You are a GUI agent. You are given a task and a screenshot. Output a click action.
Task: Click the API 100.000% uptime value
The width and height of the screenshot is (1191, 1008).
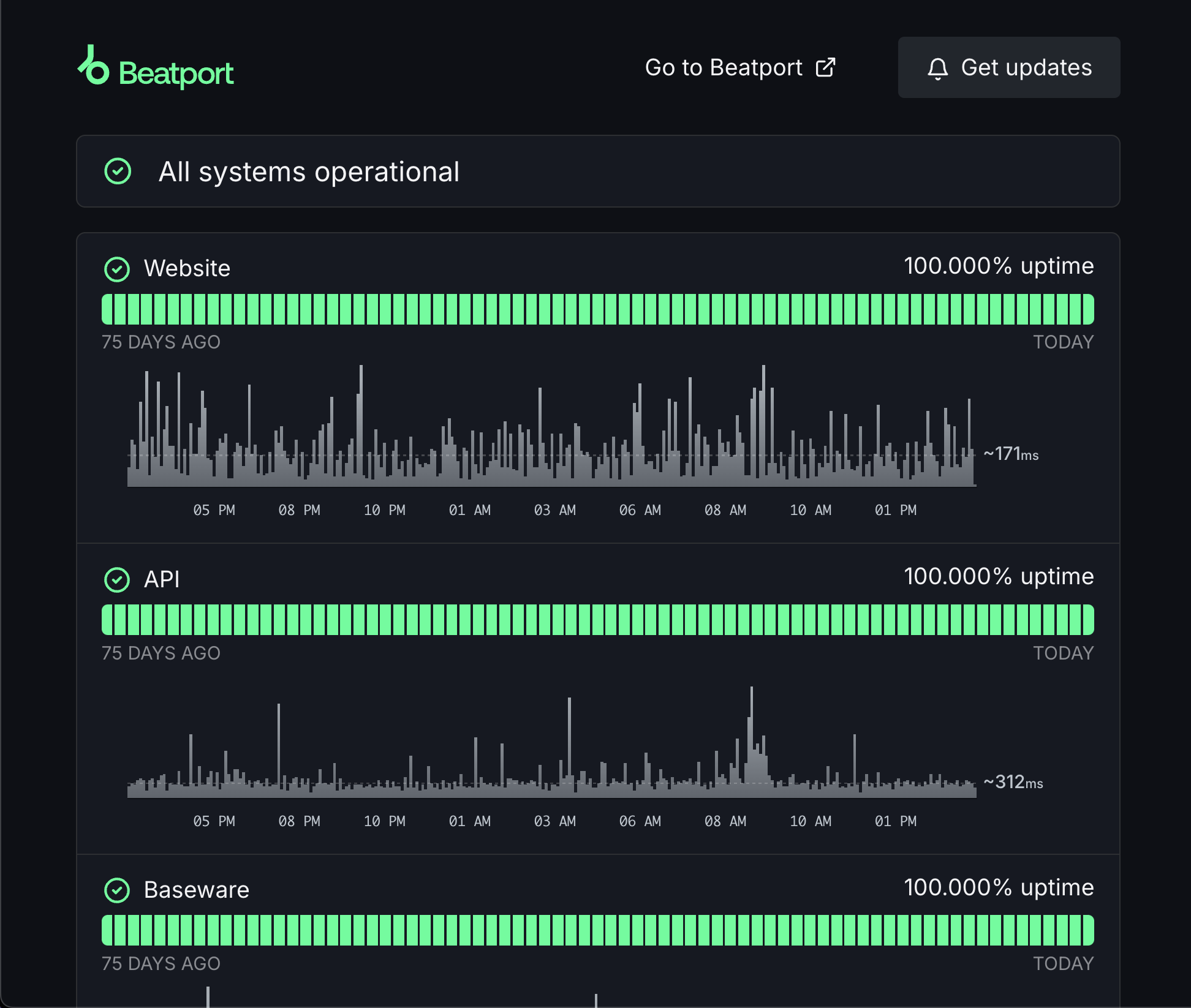pyautogui.click(x=999, y=576)
